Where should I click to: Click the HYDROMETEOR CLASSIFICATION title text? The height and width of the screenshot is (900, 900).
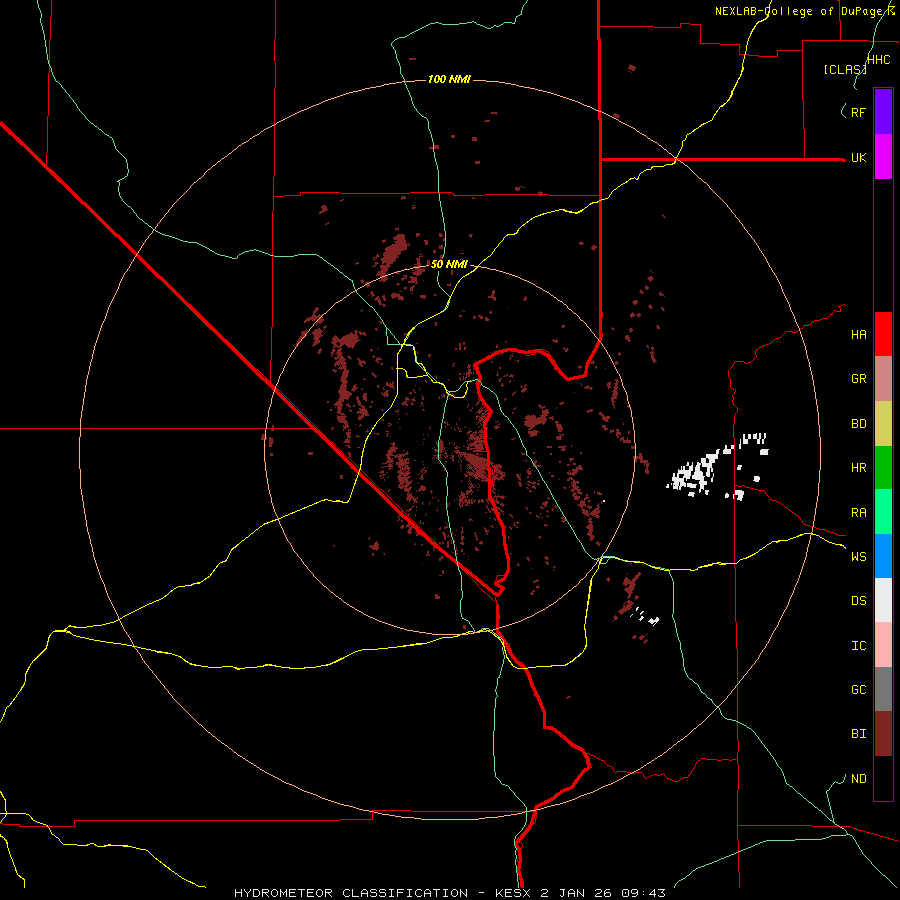[351, 893]
